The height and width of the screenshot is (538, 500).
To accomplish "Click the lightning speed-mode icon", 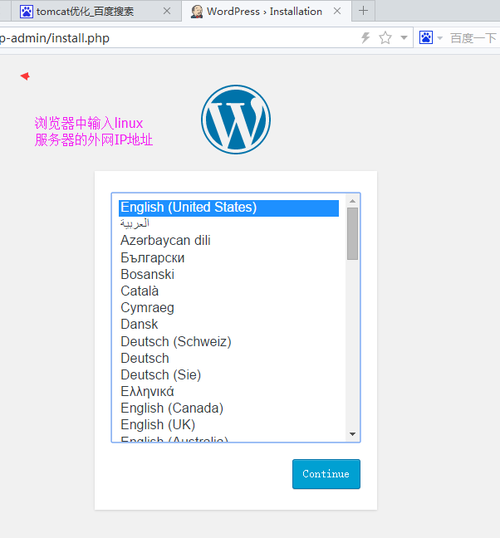I will [x=365, y=38].
